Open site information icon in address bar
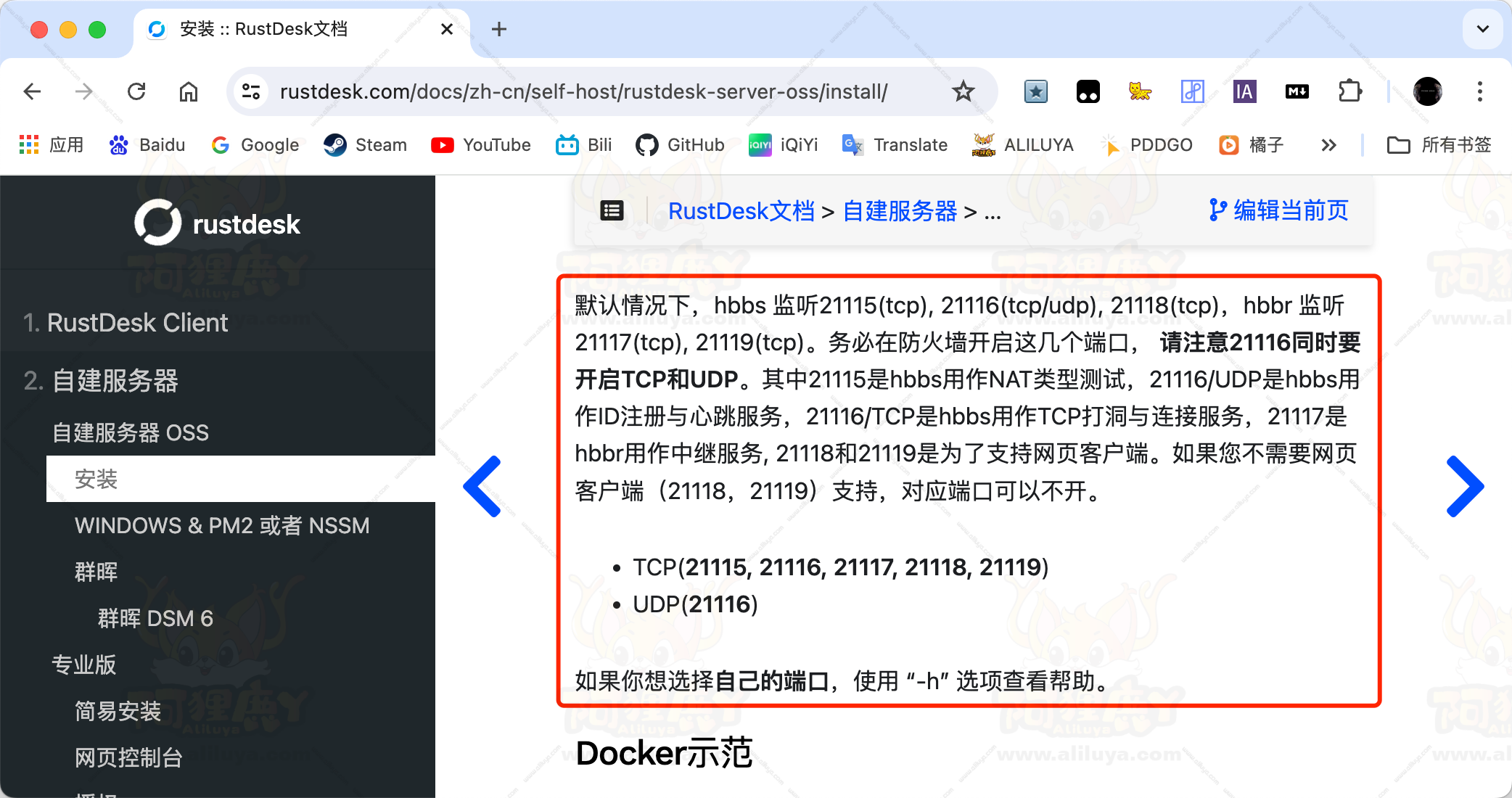The image size is (1512, 798). tap(251, 91)
